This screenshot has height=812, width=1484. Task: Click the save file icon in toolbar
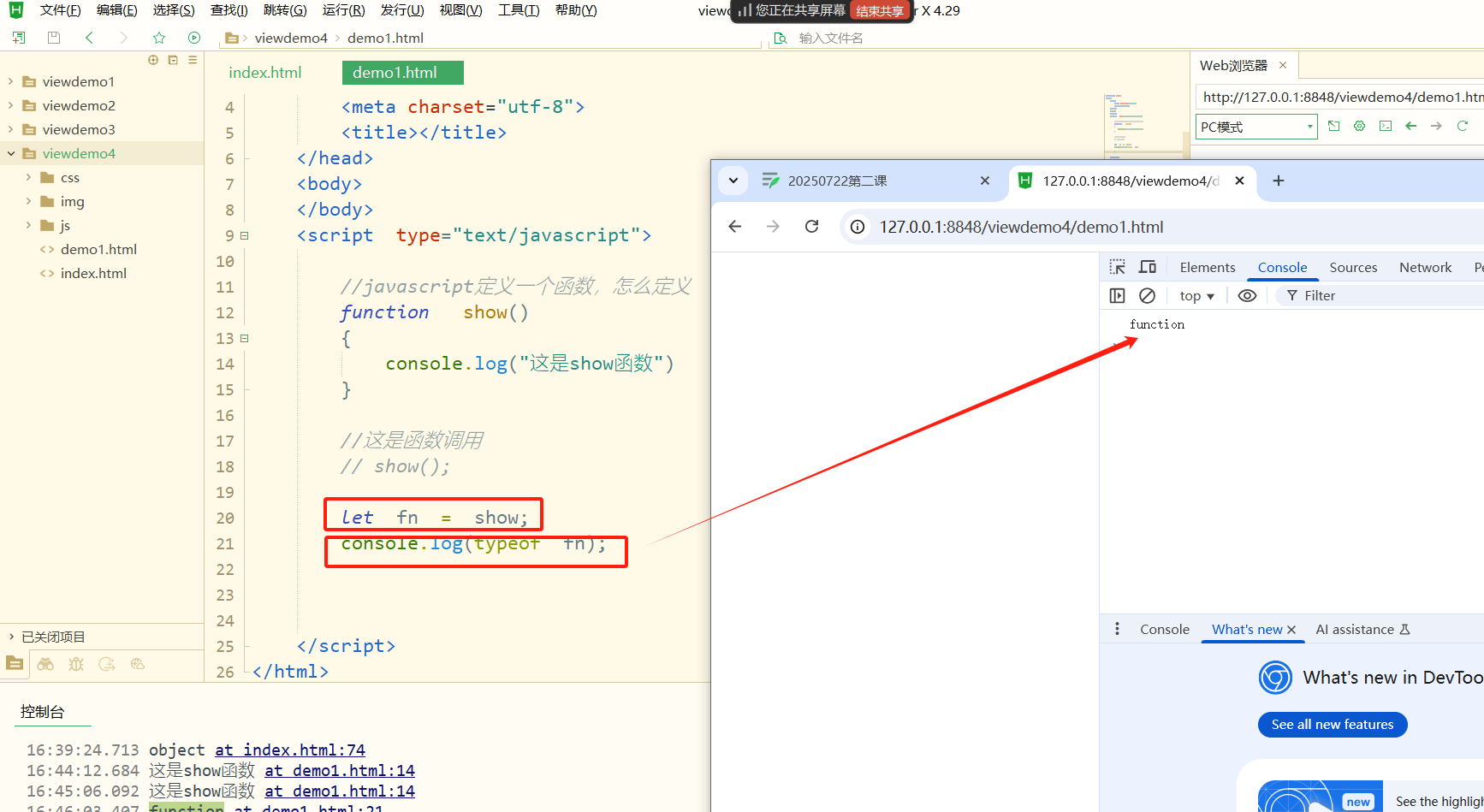pos(54,38)
